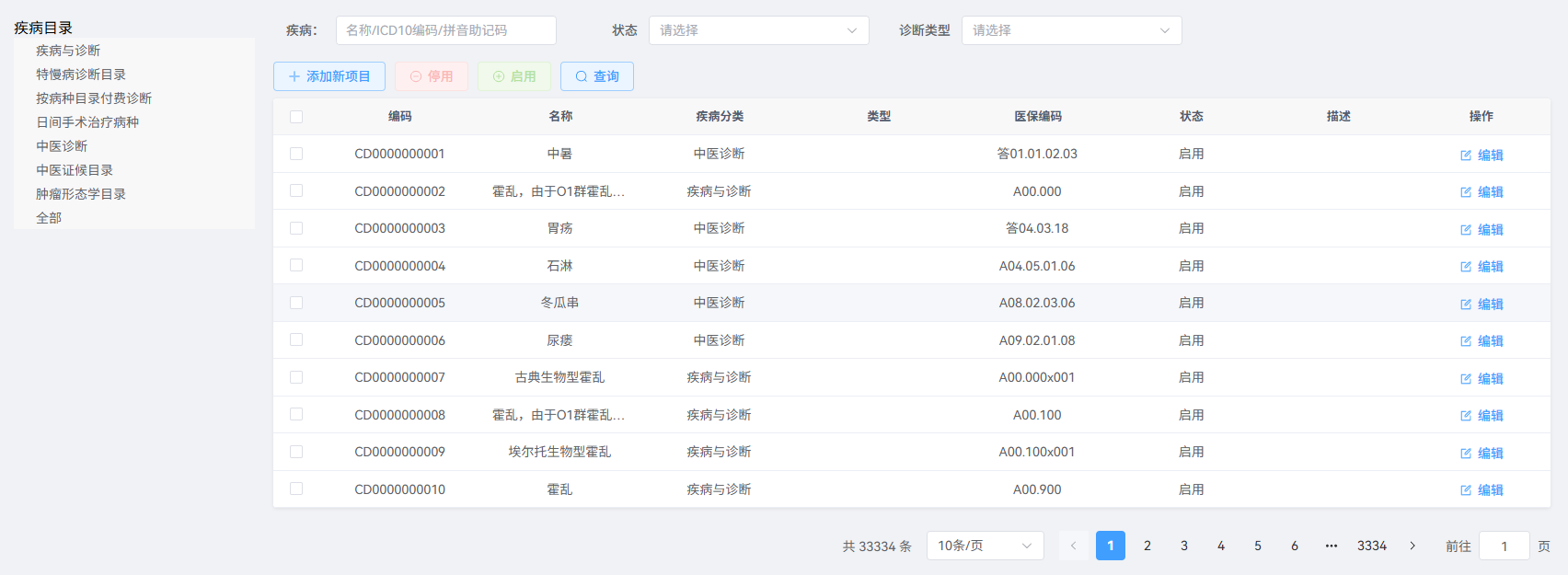Open 肿瘤形态学目录 in the sidebar
The width and height of the screenshot is (1568, 575).
point(81,194)
